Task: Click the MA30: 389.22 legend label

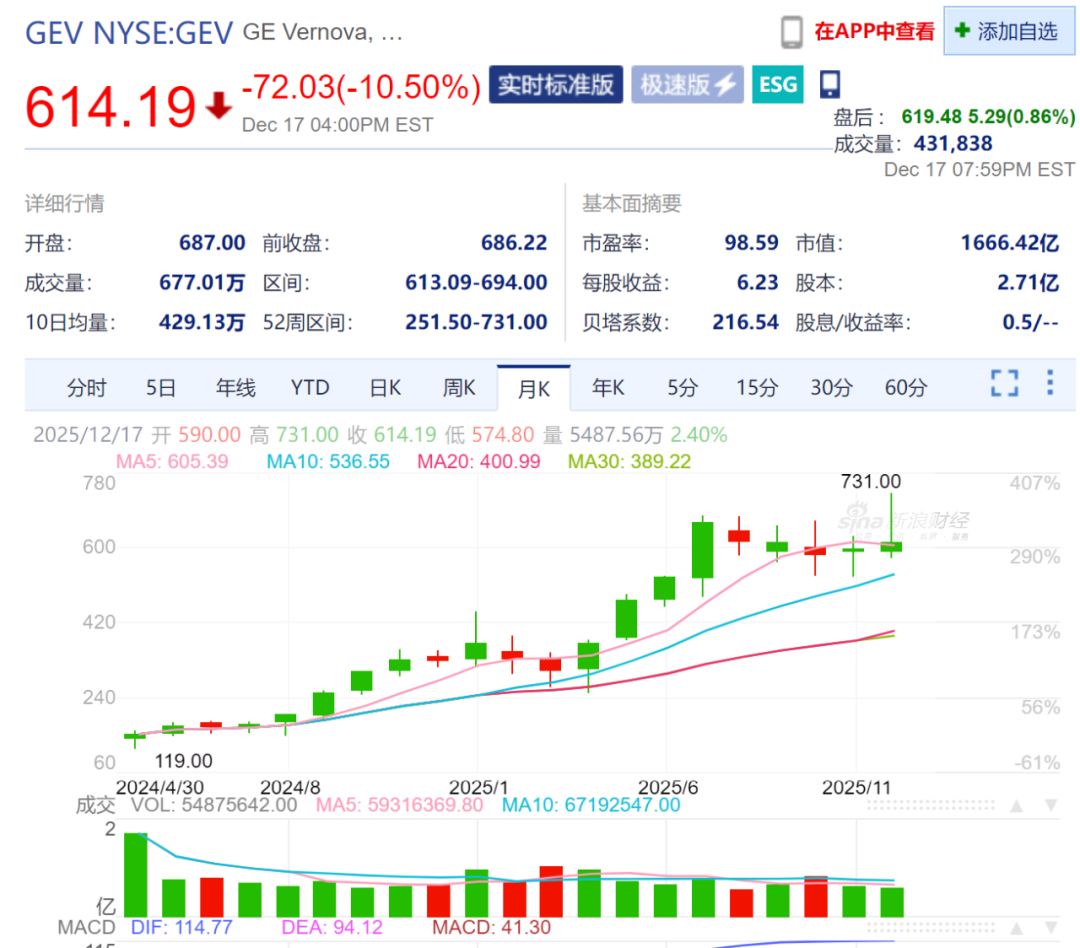Action: coord(629,461)
